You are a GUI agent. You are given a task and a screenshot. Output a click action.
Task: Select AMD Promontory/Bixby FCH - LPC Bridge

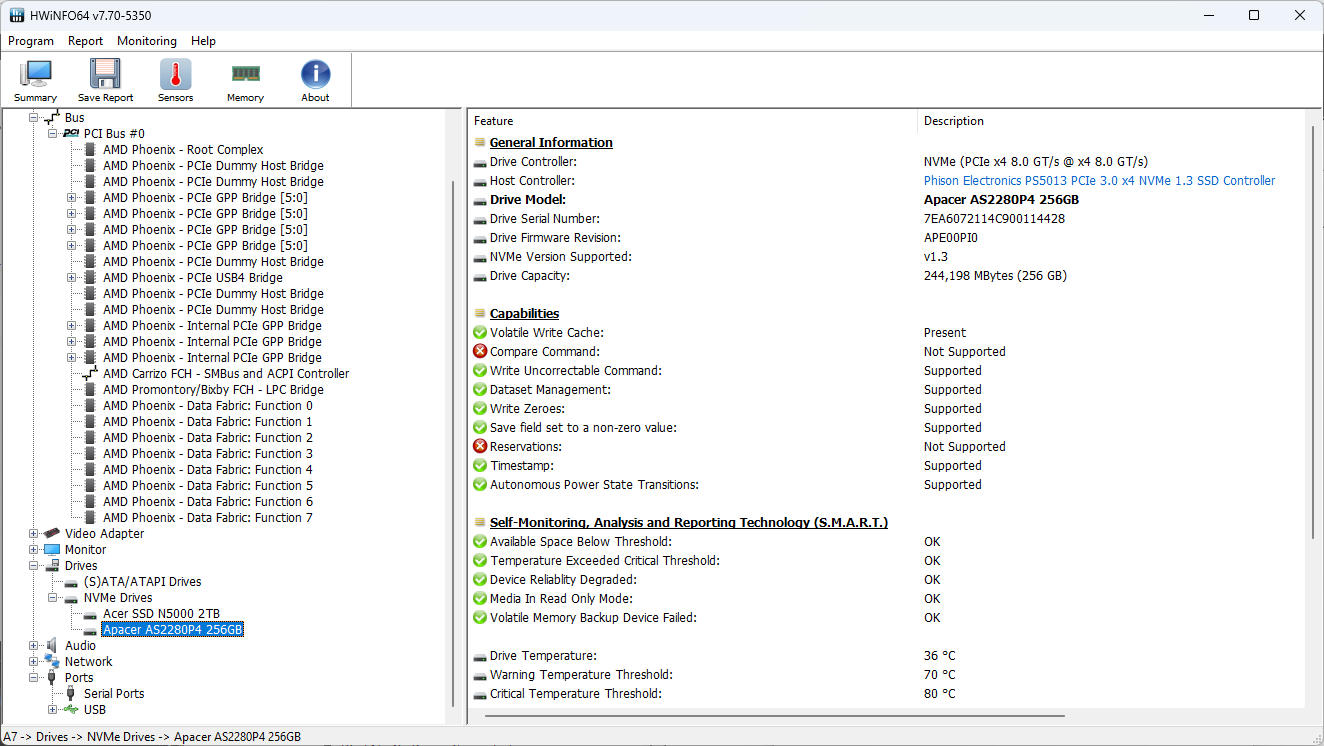click(x=213, y=390)
